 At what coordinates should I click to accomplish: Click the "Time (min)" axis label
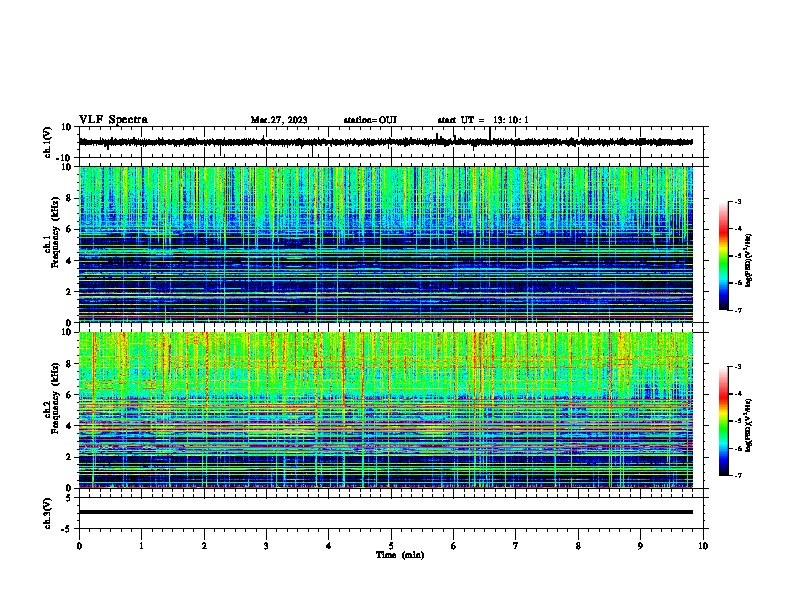point(400,555)
